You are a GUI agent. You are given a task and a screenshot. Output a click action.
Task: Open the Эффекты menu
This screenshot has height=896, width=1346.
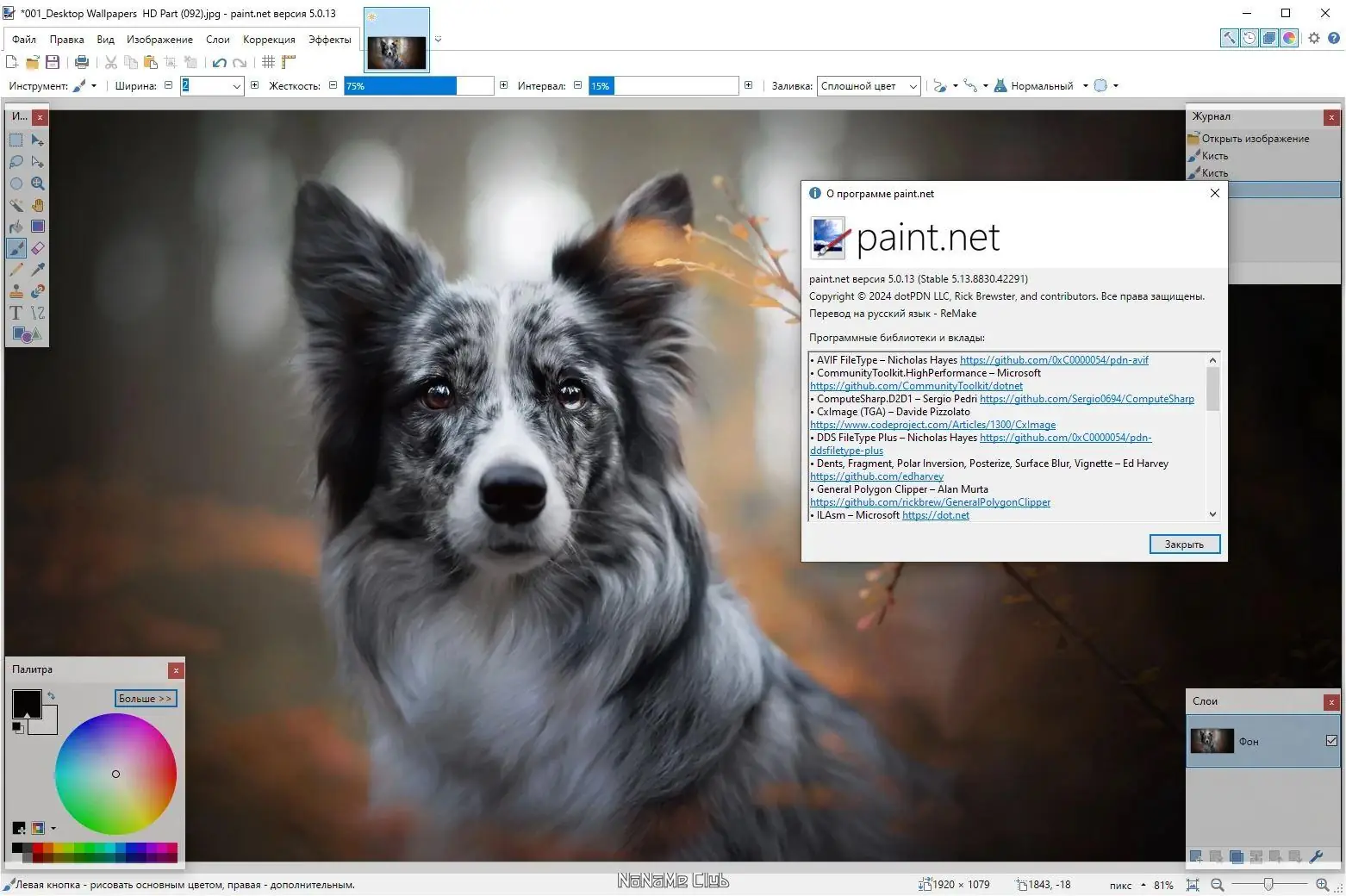[x=329, y=40]
